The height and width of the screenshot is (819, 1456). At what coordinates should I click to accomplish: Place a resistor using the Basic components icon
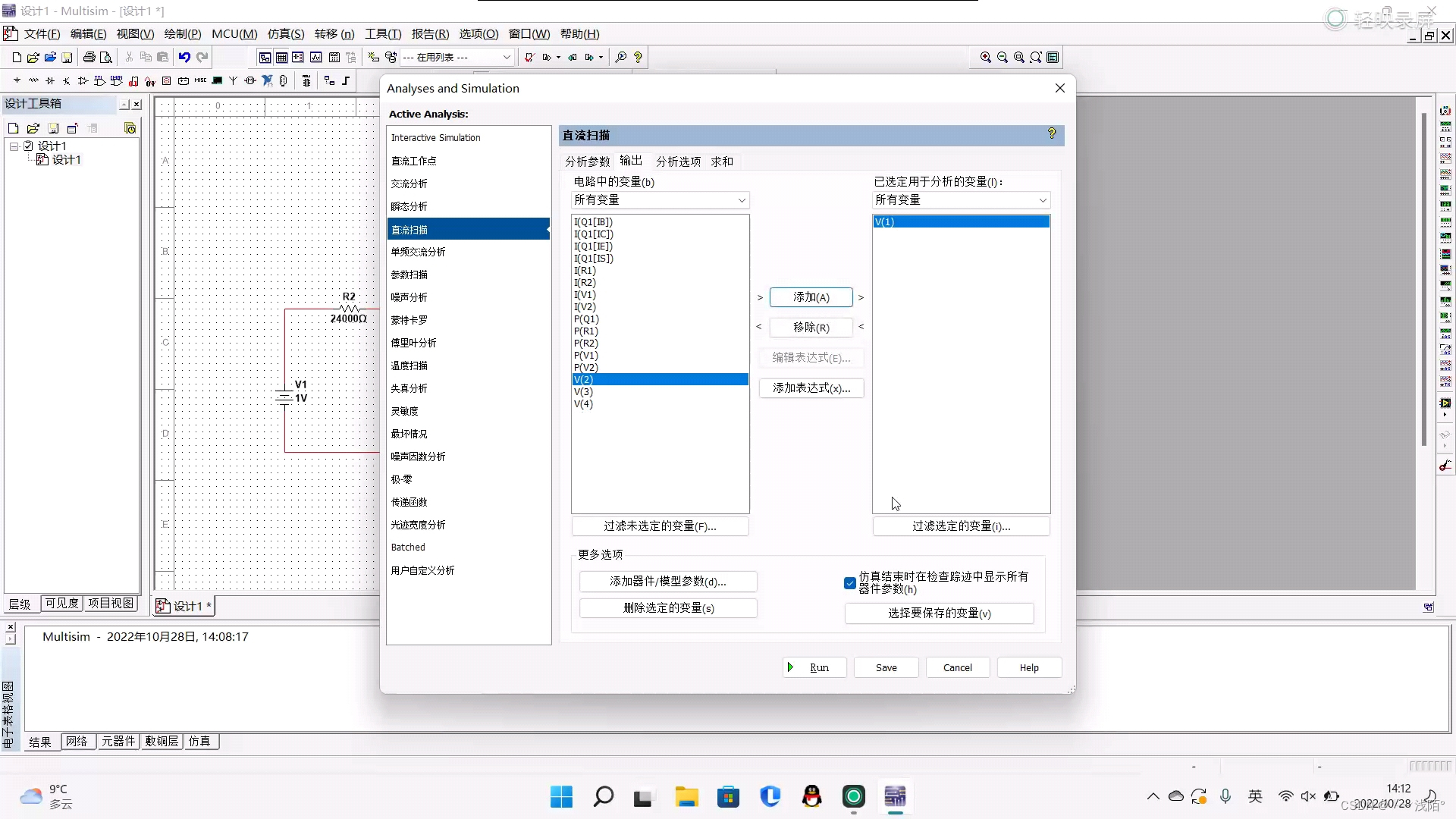click(33, 80)
